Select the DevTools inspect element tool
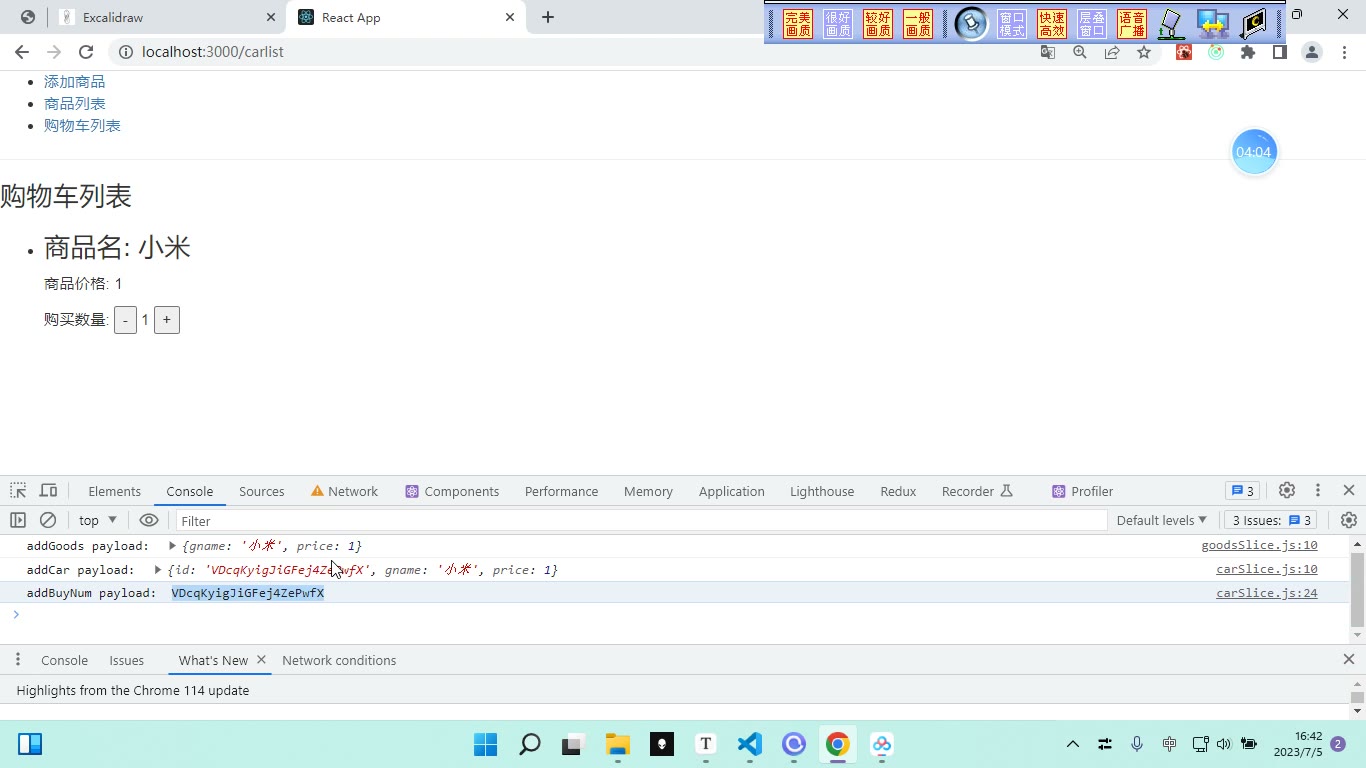Screen dimensions: 1366x768 [x=18, y=491]
